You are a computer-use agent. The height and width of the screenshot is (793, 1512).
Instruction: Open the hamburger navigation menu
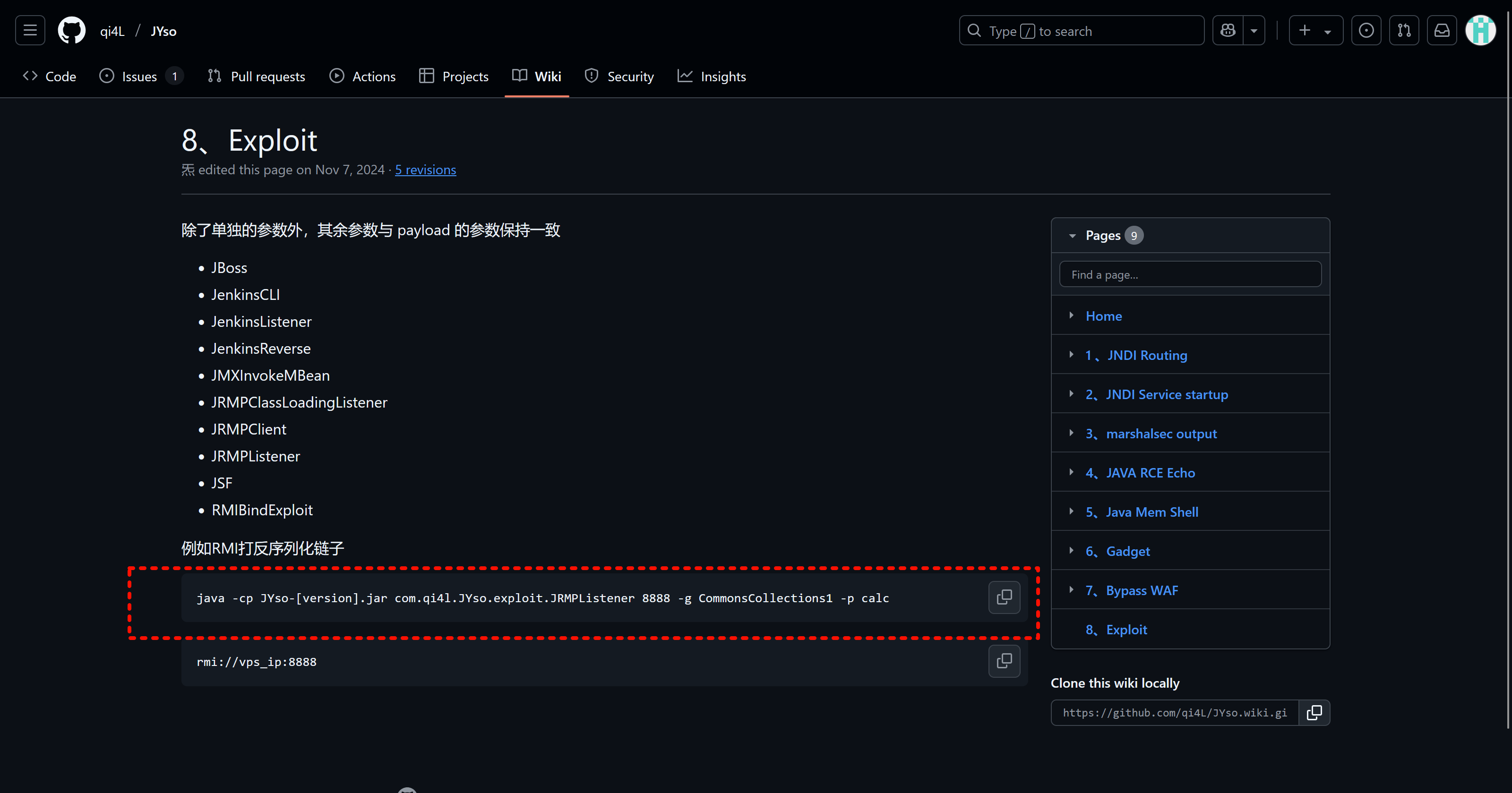point(30,31)
